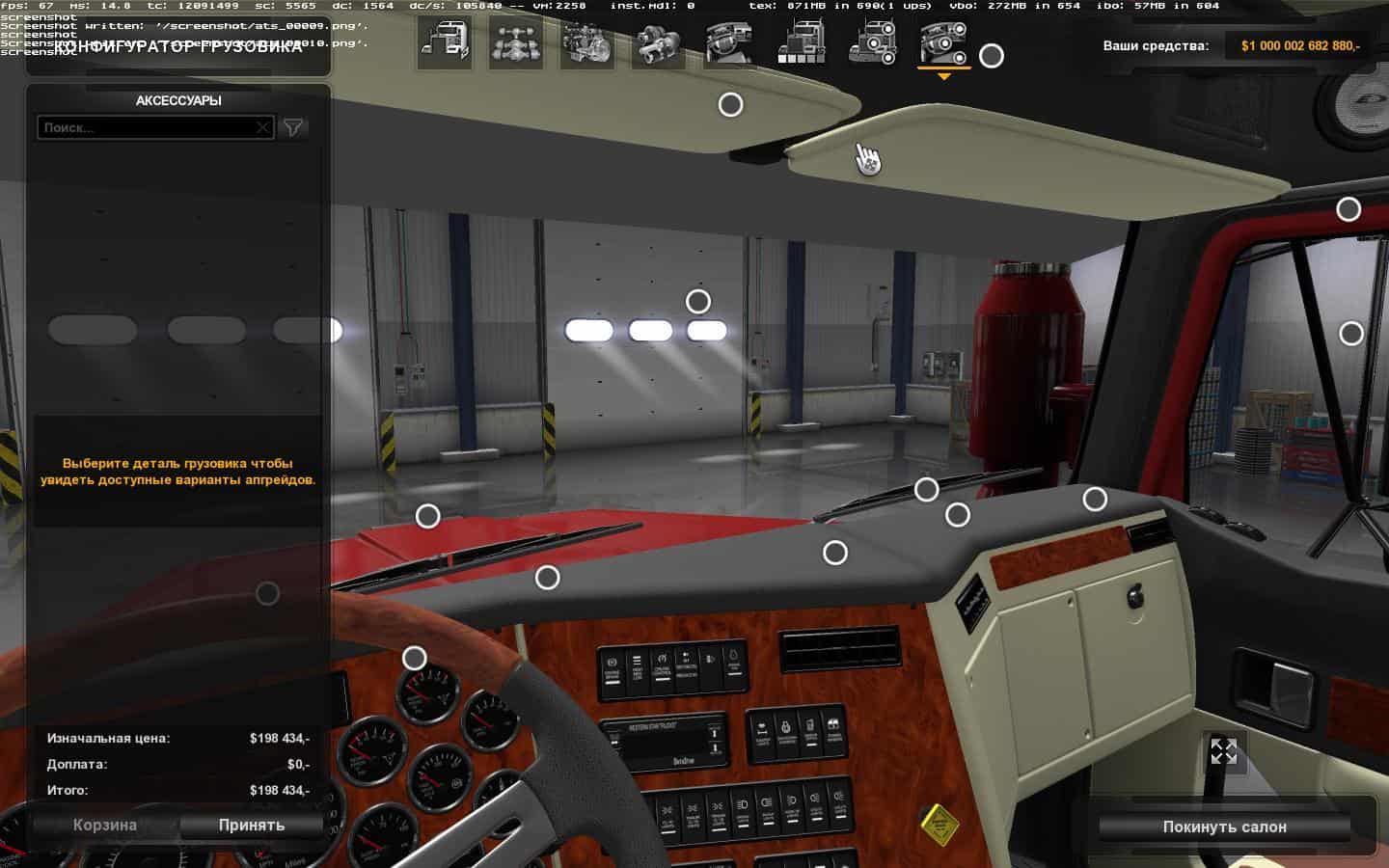Select the interior dashboard category icon
The height and width of the screenshot is (868, 1389).
[x=729, y=45]
